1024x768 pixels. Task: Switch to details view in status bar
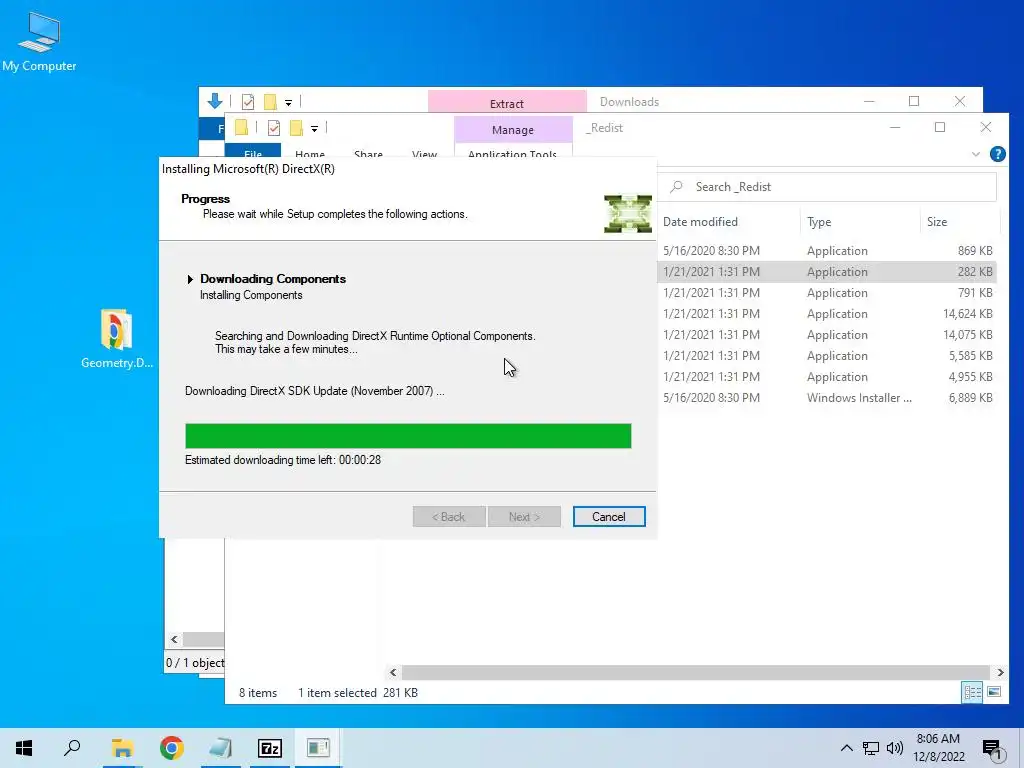pos(972,692)
